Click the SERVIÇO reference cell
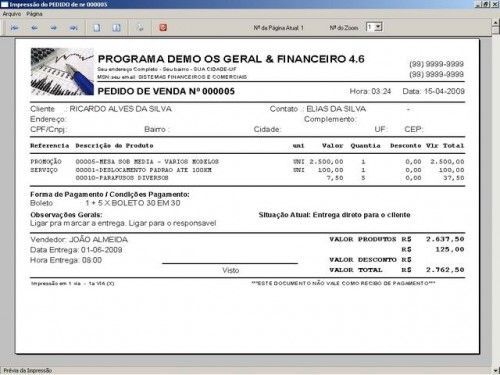The width and height of the screenshot is (500, 375). (44, 170)
